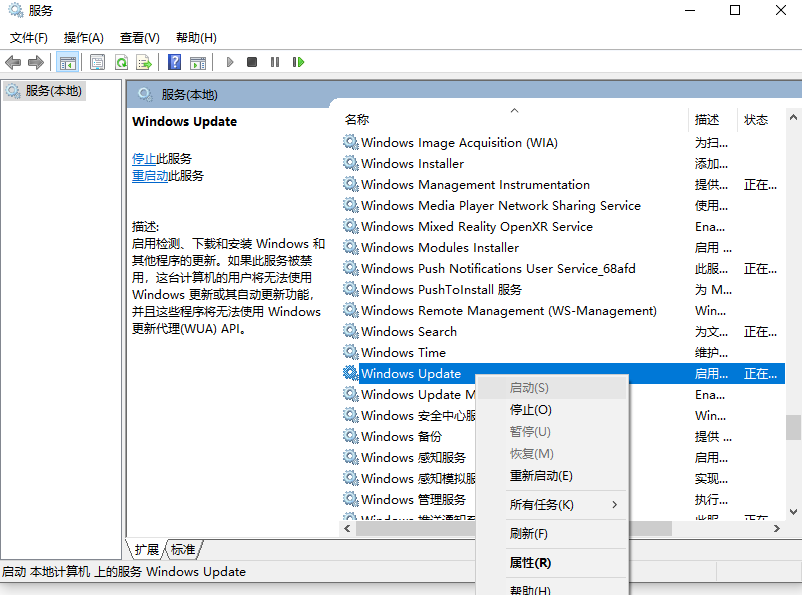Click the 重启动 service link
The width and height of the screenshot is (802, 595).
(150, 176)
